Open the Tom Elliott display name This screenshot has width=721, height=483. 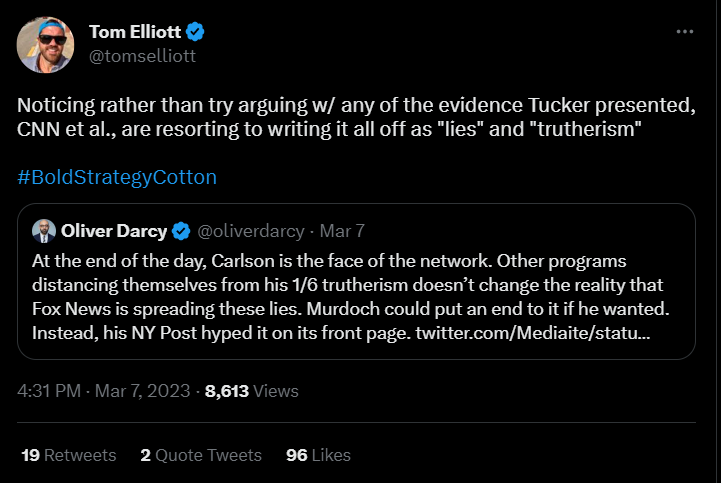[135, 33]
